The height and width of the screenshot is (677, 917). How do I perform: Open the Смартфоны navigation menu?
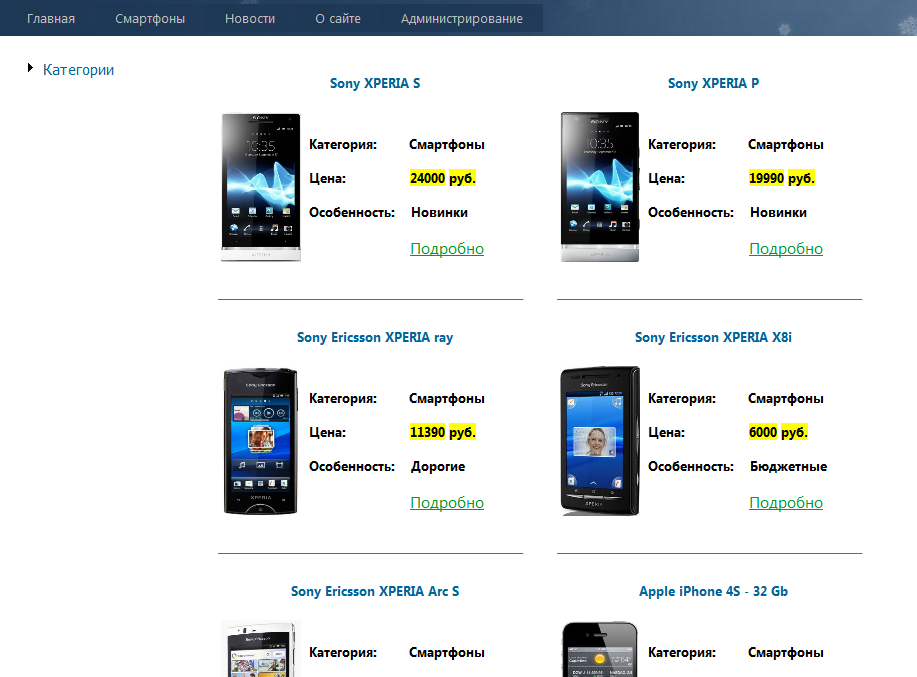coord(150,19)
